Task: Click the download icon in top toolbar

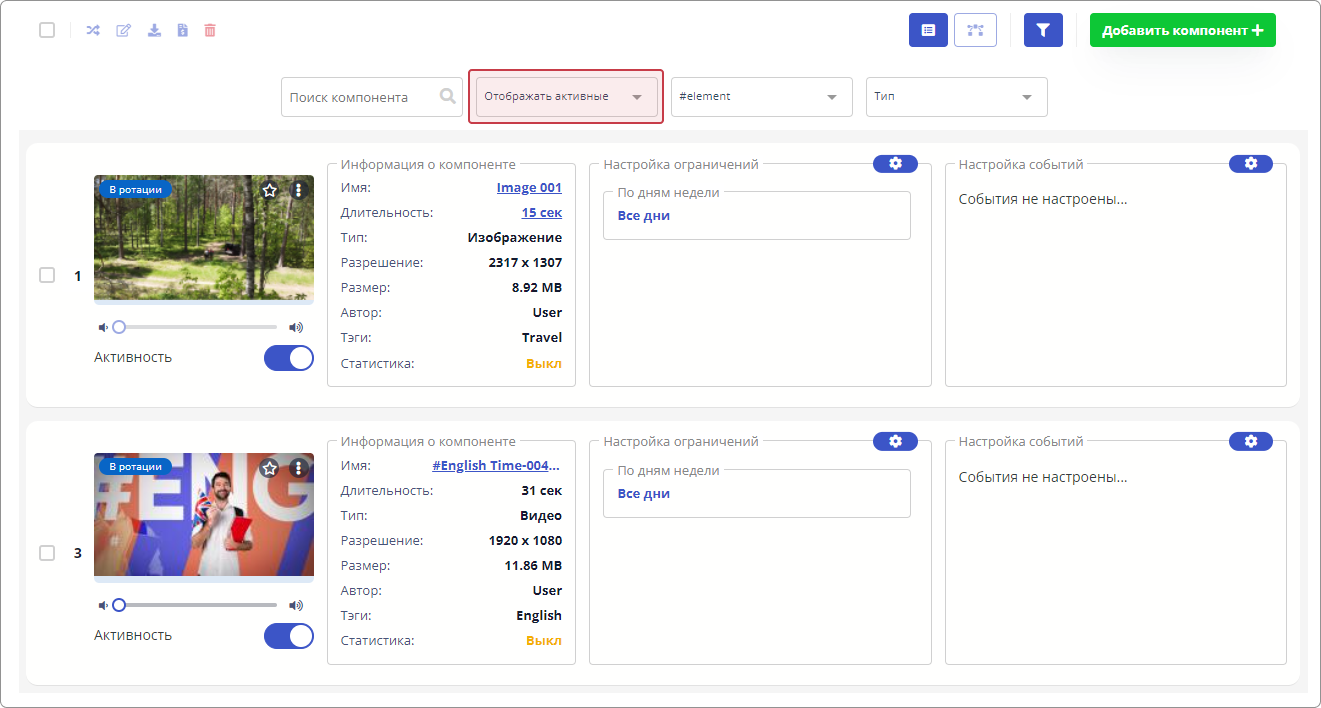Action: click(154, 30)
